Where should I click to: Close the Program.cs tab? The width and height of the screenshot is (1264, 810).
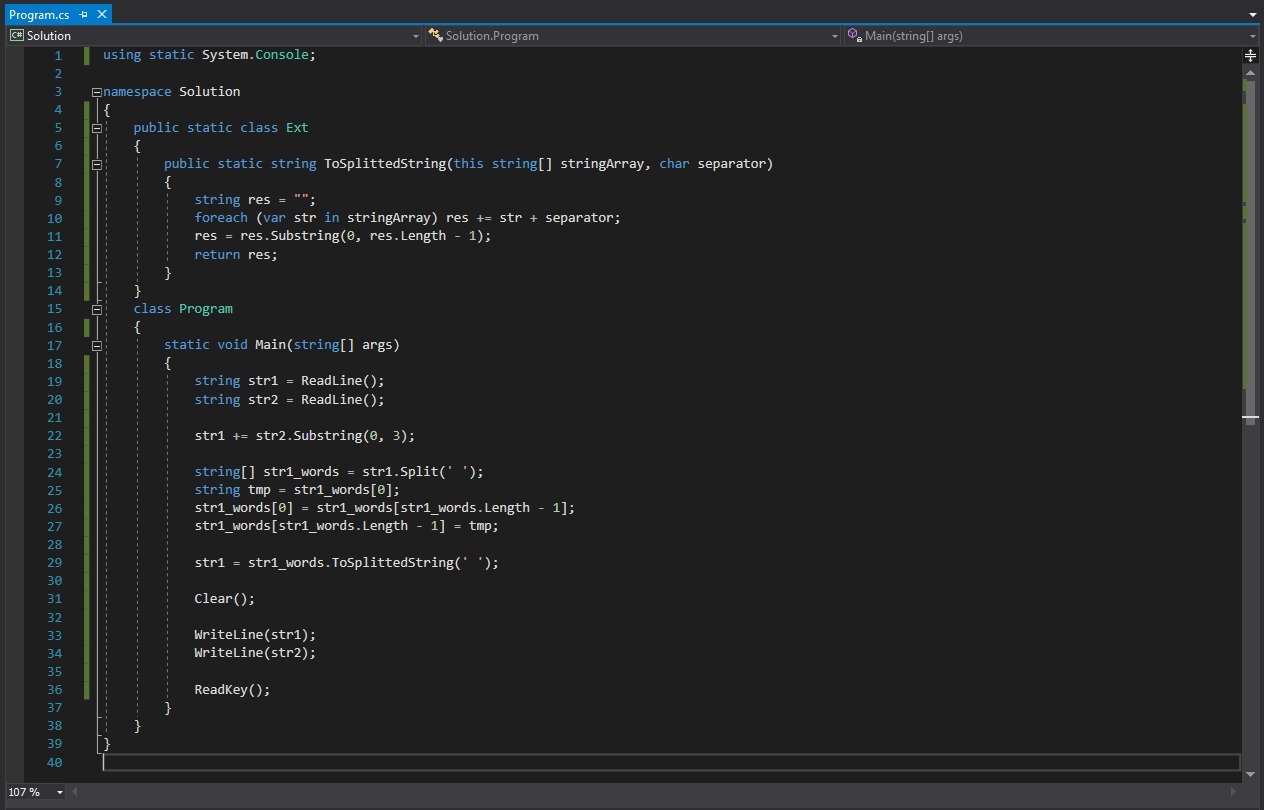pos(102,14)
